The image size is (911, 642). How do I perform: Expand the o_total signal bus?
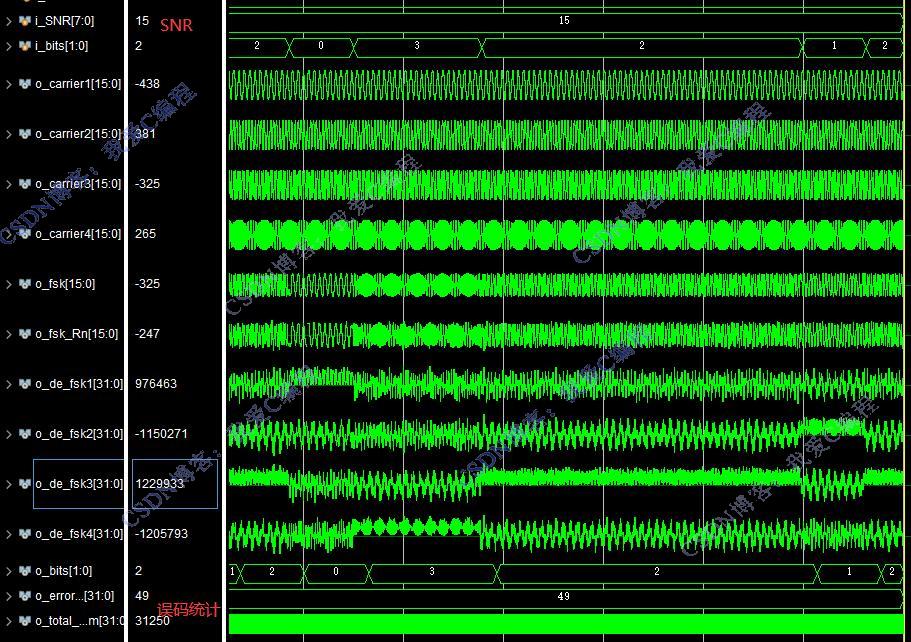(8, 621)
